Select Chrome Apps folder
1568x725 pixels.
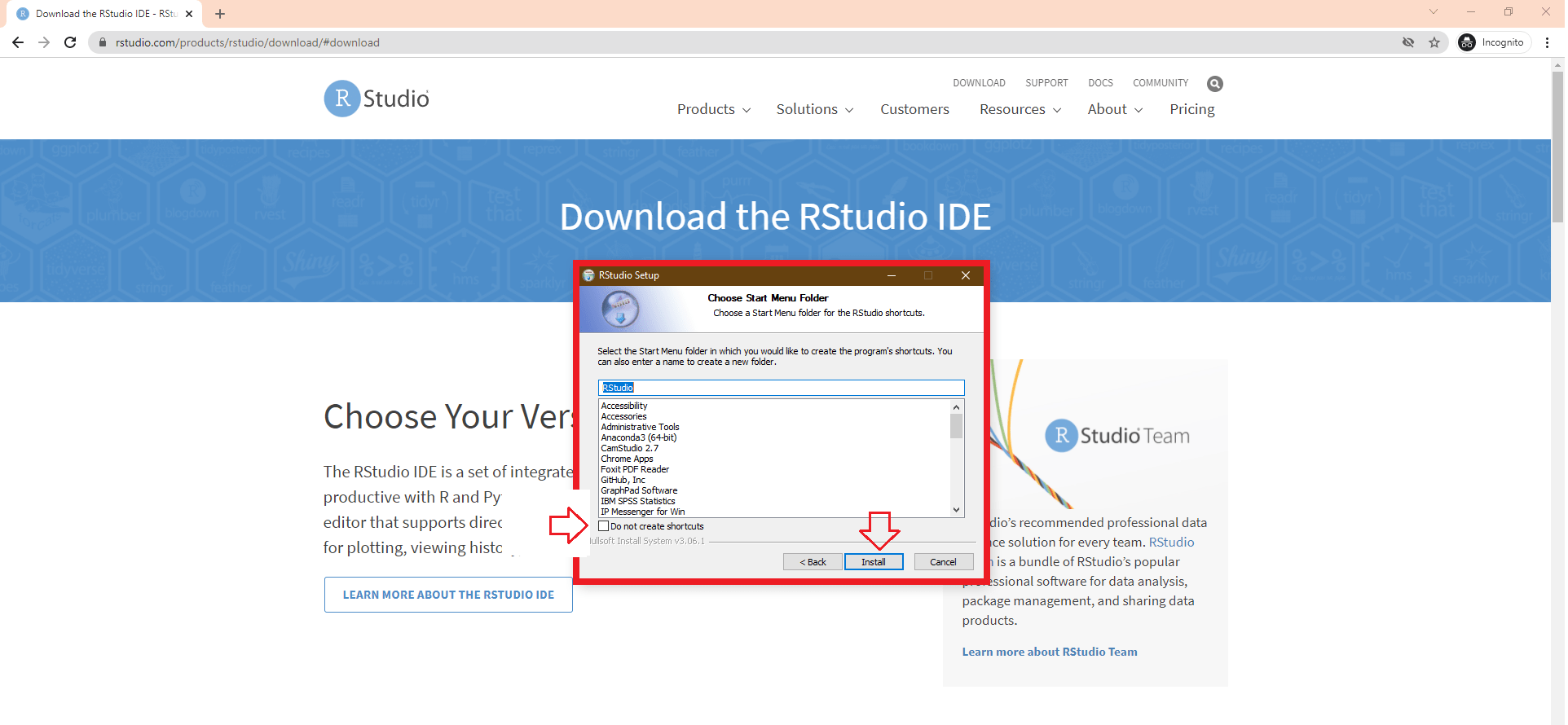[627, 459]
